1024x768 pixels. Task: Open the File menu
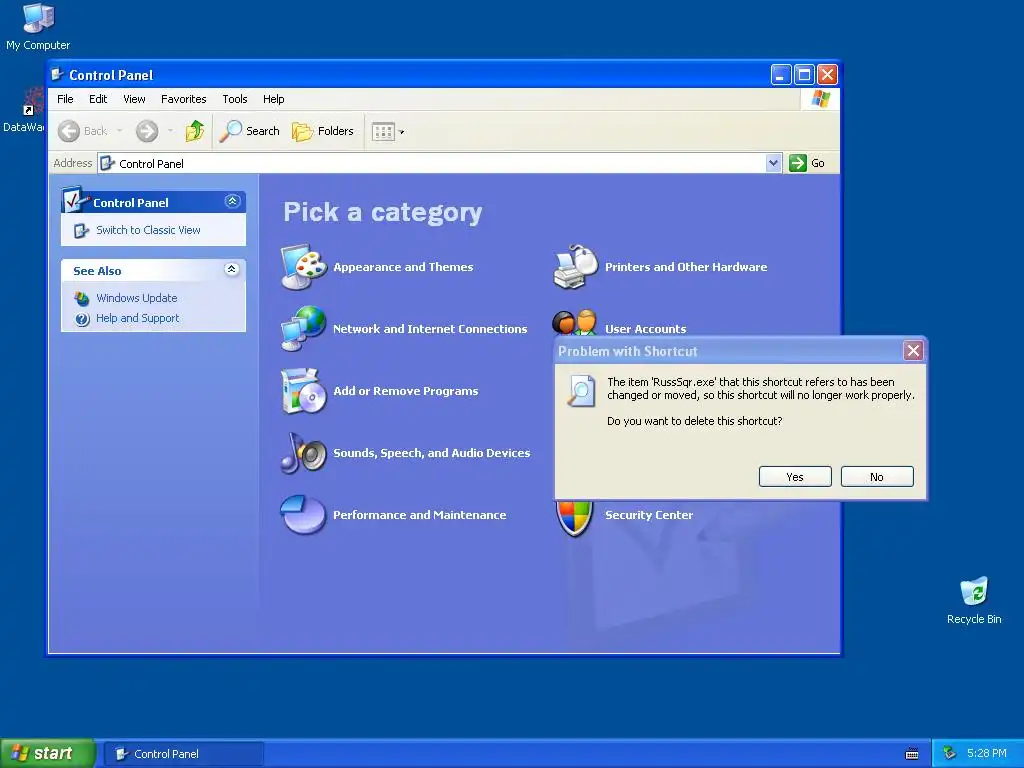click(x=65, y=99)
